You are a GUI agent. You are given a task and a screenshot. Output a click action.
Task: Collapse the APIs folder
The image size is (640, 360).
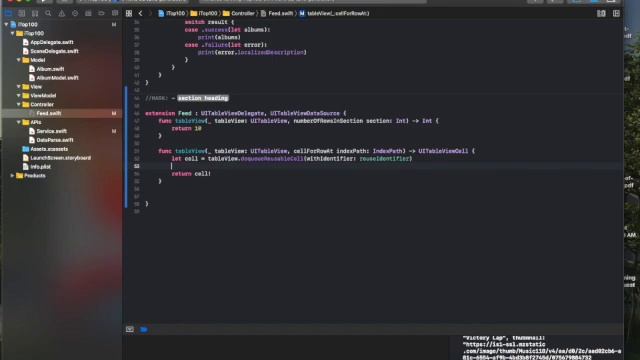point(18,122)
